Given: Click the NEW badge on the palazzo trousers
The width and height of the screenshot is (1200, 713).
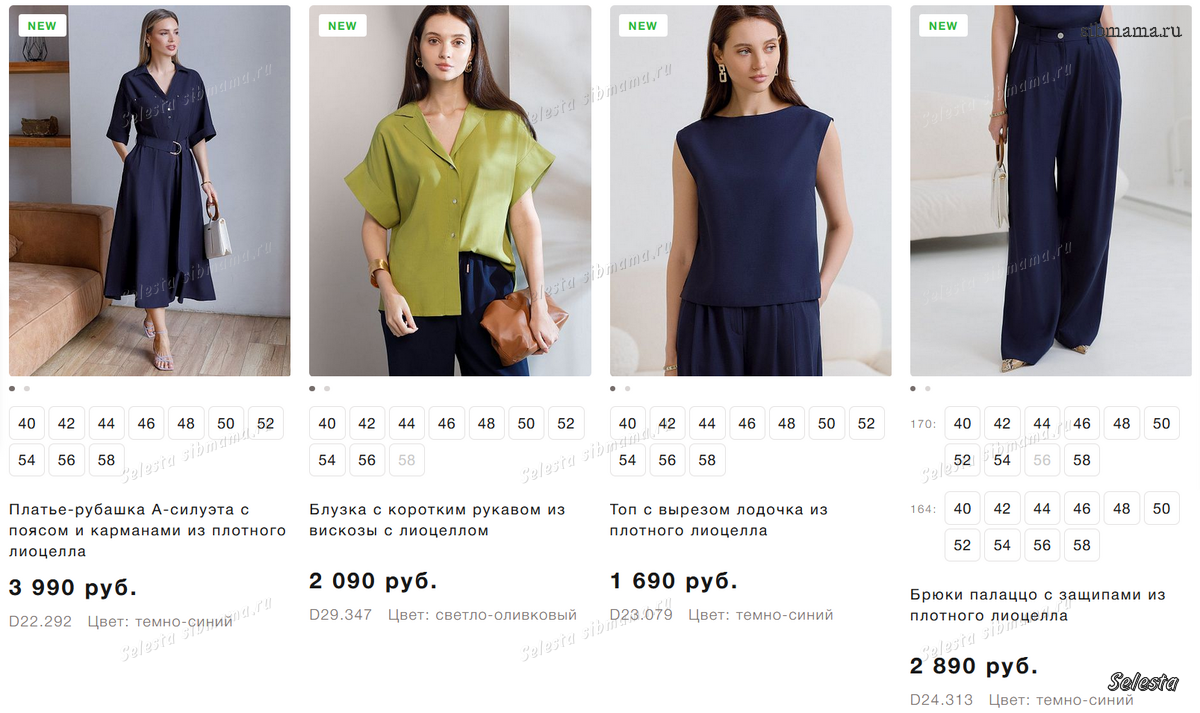Looking at the screenshot, I should (x=943, y=26).
